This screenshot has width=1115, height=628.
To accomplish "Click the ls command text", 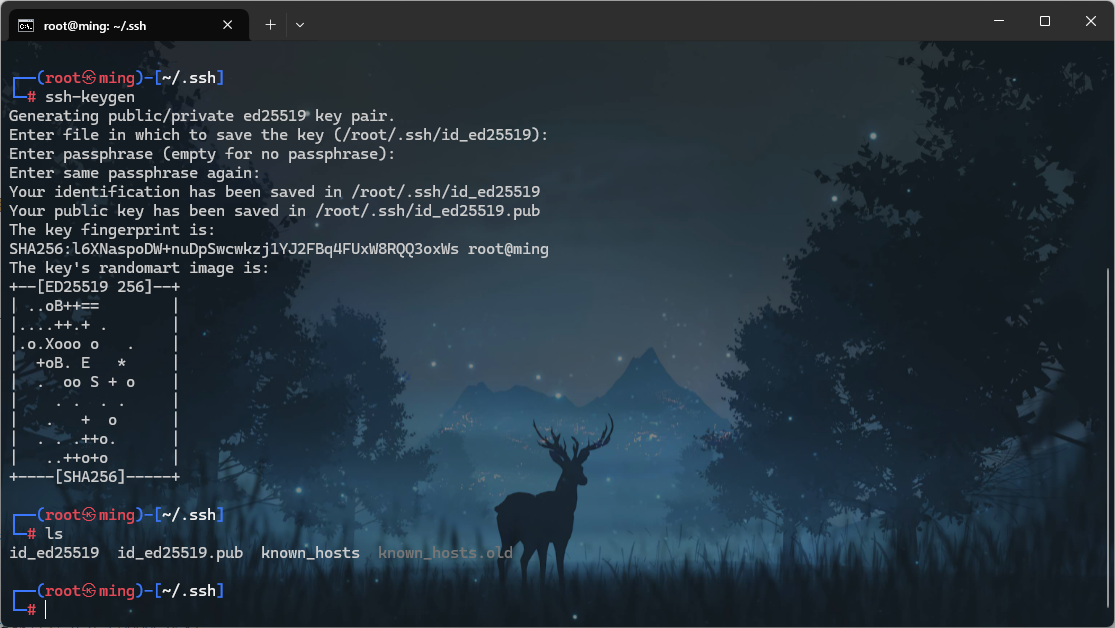I will coord(54,534).
